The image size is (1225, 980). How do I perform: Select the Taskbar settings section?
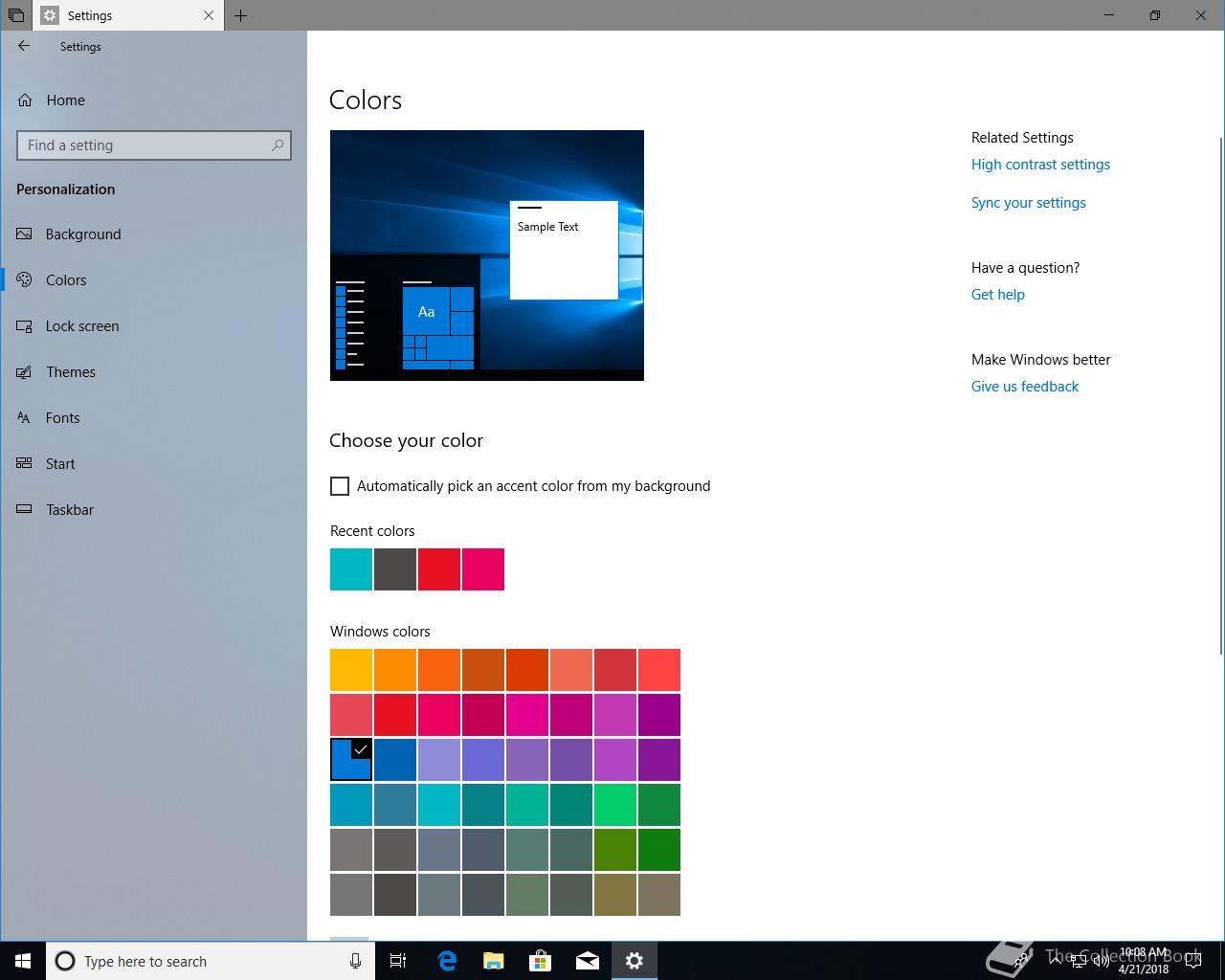coord(70,510)
